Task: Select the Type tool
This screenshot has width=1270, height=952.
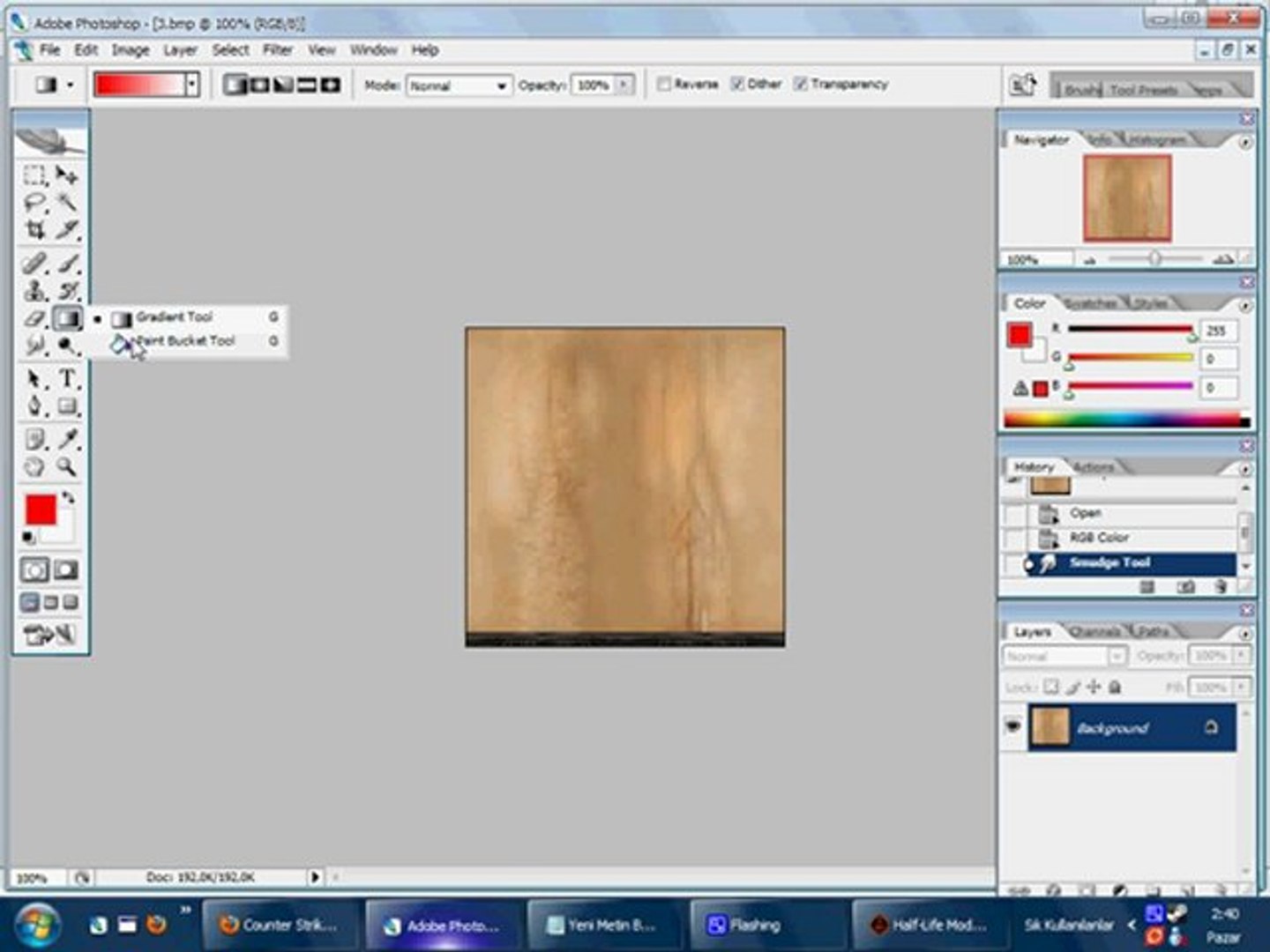Action: (67, 379)
